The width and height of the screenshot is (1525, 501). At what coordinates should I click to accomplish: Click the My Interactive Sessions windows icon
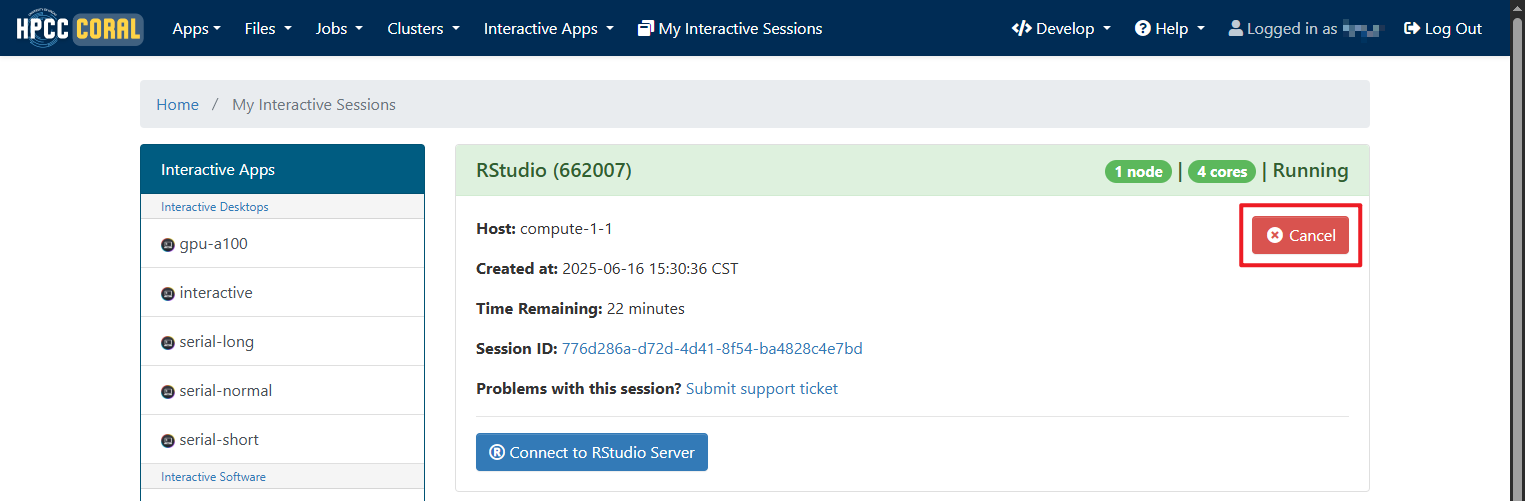[x=646, y=29]
